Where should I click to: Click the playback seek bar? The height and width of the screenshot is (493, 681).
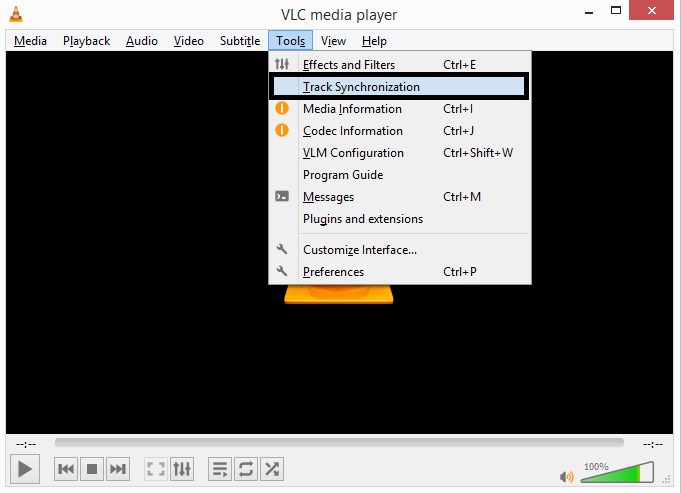[339, 443]
